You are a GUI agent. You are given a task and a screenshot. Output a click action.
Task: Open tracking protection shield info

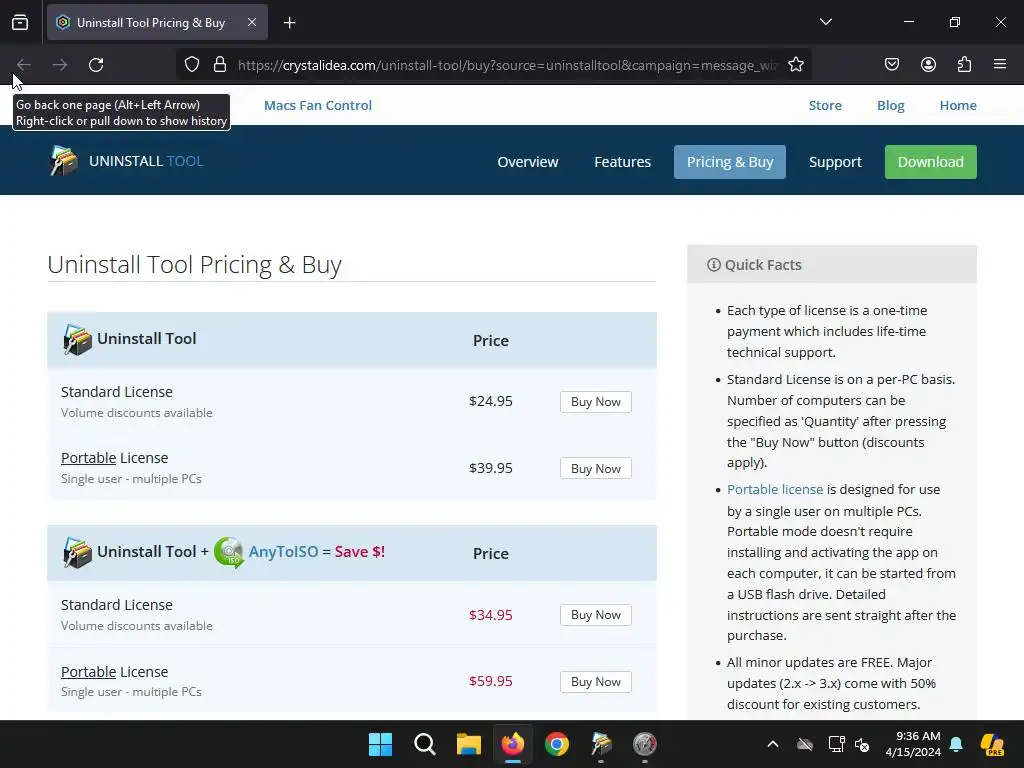191,65
